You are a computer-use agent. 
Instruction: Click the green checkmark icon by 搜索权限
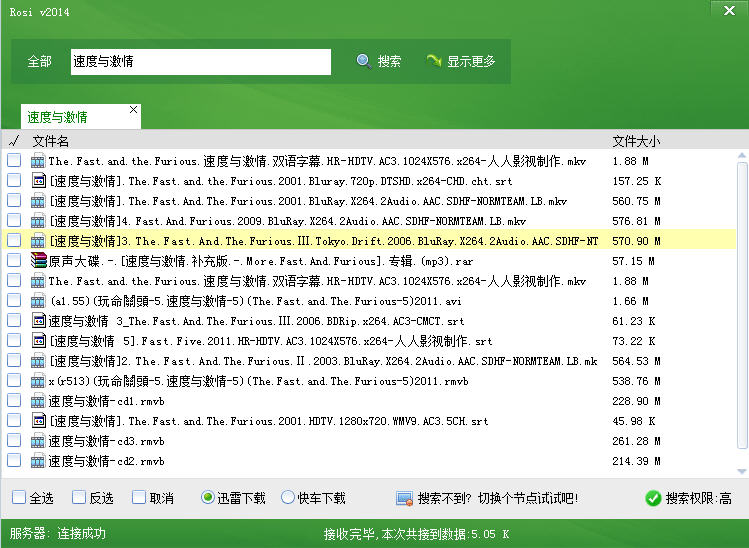click(x=653, y=498)
